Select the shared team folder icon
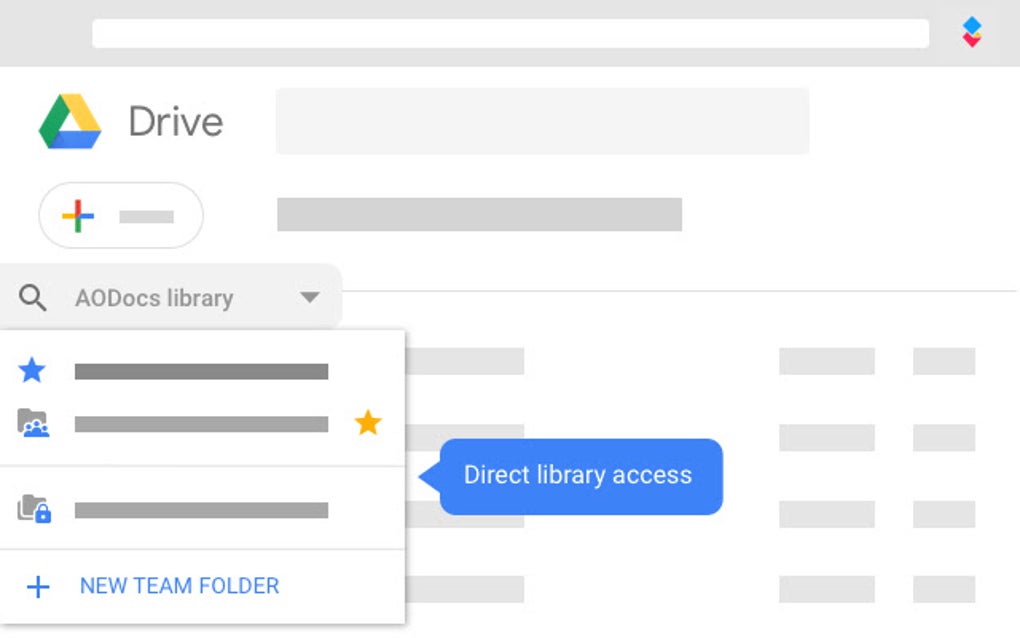1020x638 pixels. click(x=33, y=423)
